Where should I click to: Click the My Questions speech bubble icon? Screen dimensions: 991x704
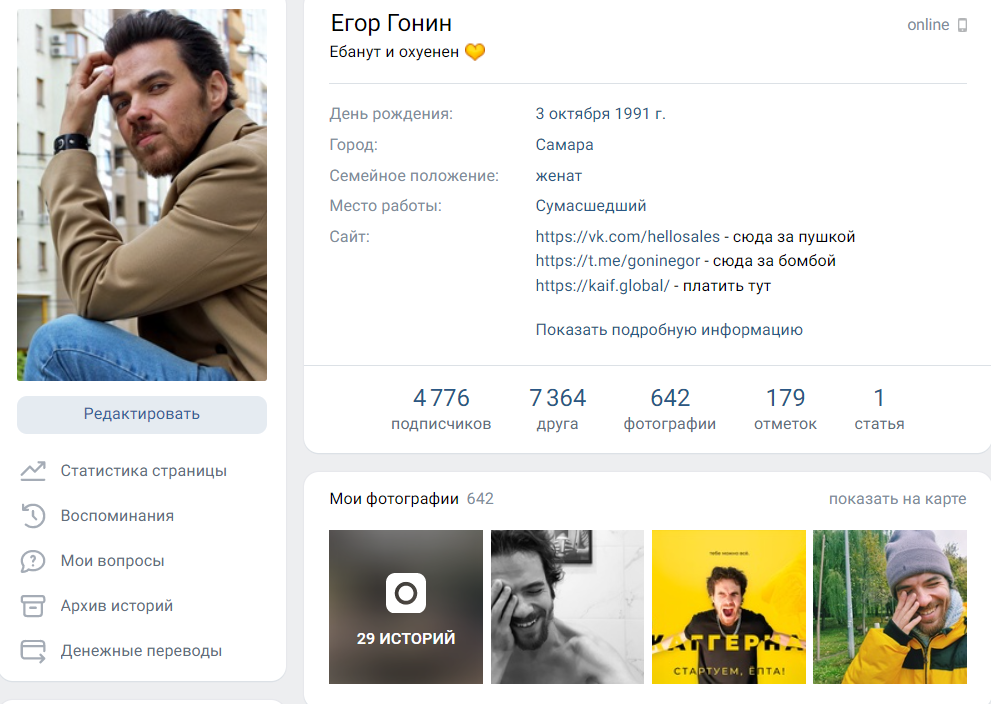(x=33, y=561)
